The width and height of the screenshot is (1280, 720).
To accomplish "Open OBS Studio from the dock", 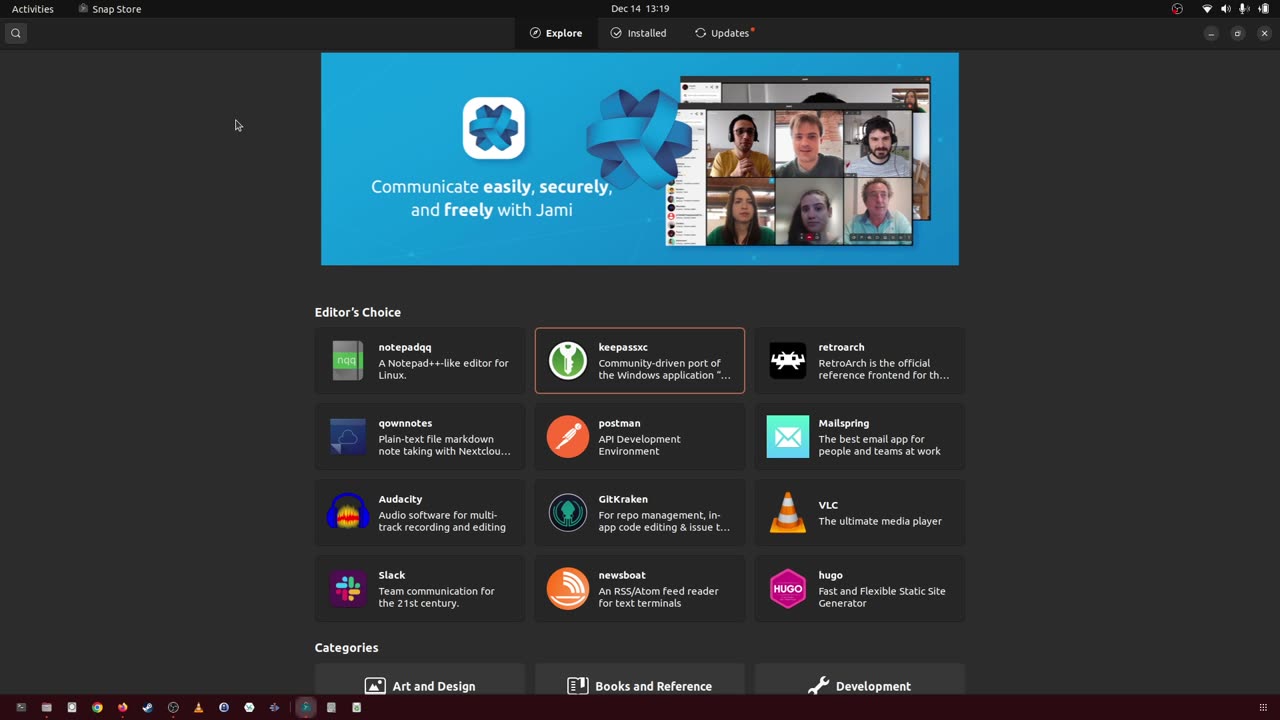I will pyautogui.click(x=173, y=707).
